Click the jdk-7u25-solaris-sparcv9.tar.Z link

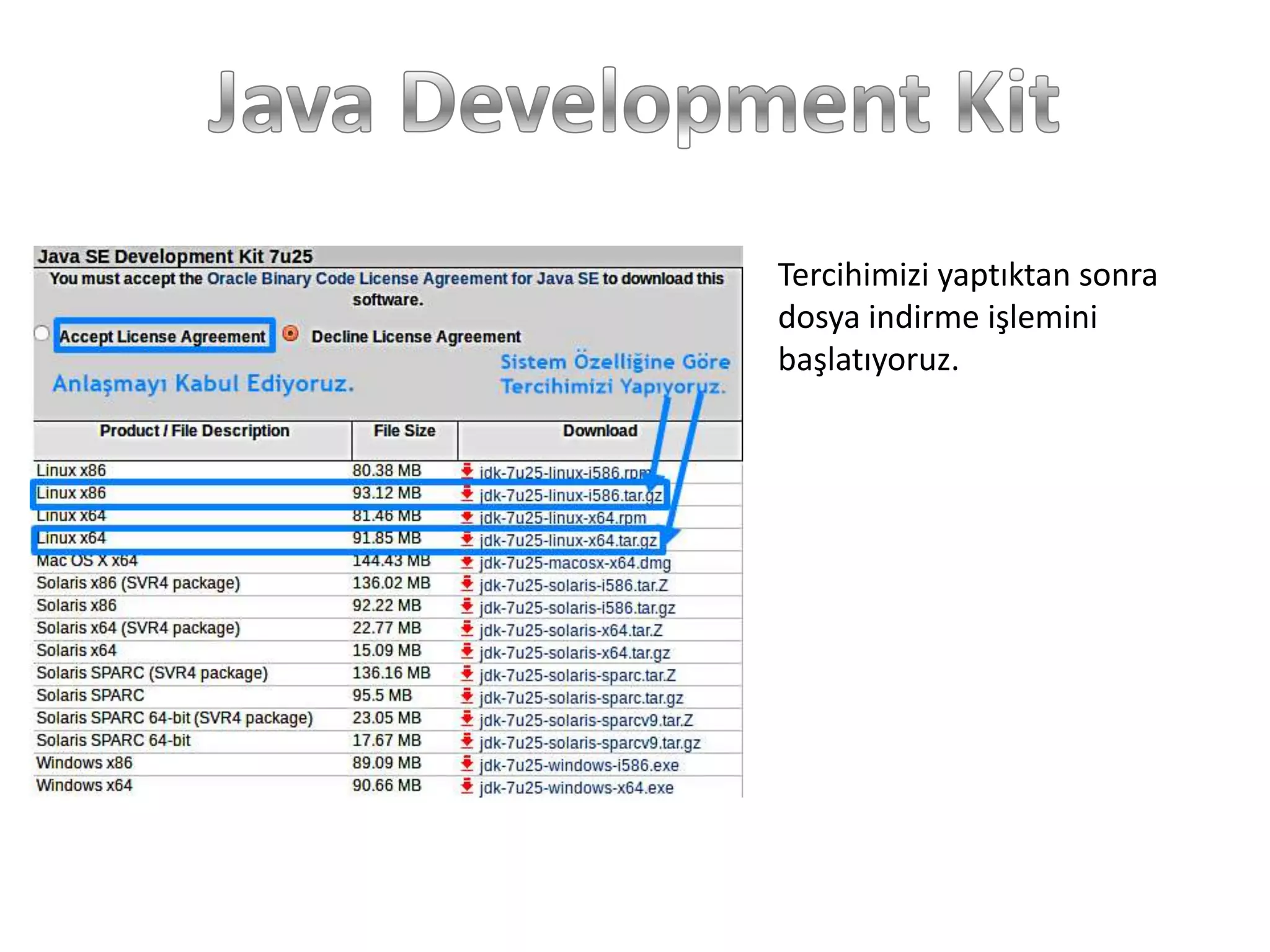point(586,720)
